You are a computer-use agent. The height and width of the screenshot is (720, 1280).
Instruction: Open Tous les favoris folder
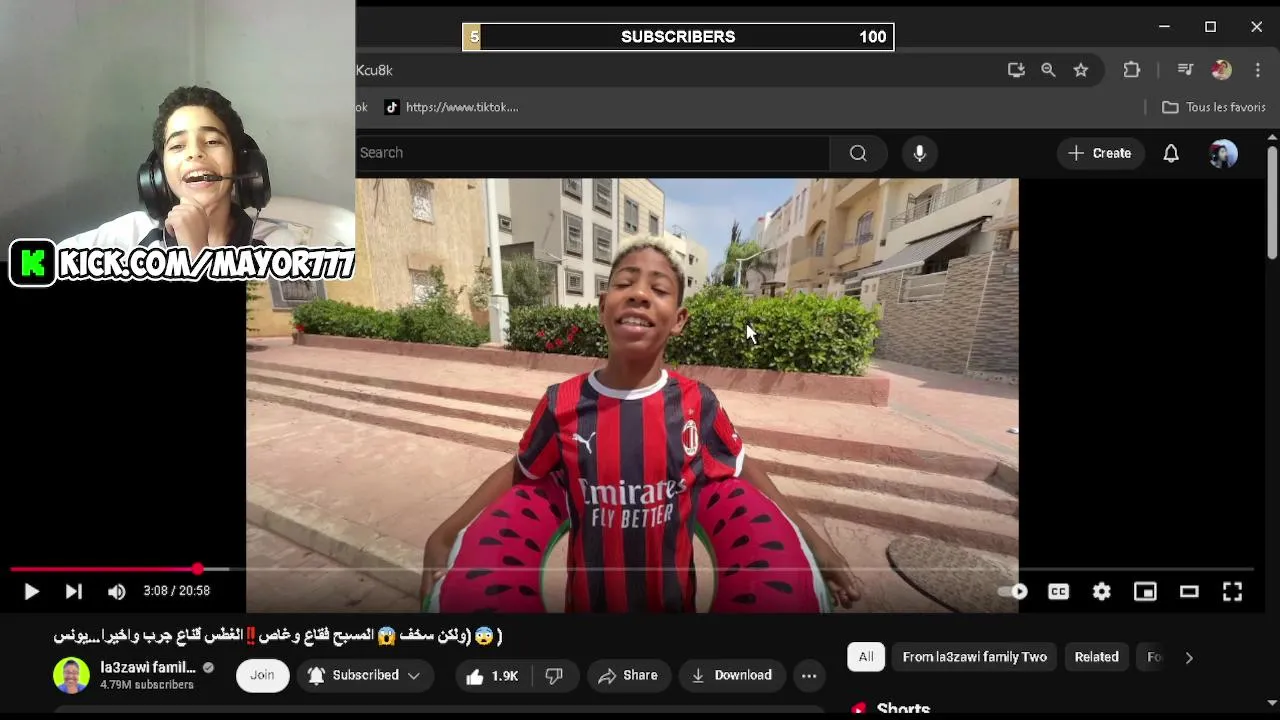pos(1214,107)
